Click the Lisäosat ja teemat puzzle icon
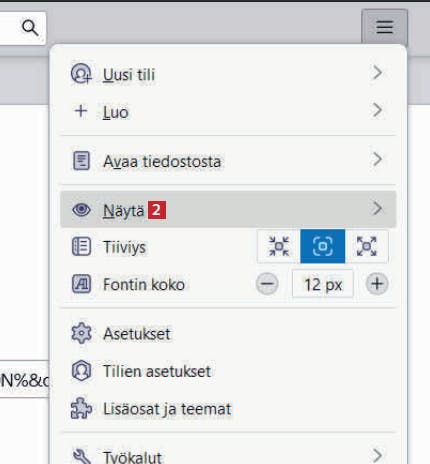430x464 pixels. coord(81,408)
